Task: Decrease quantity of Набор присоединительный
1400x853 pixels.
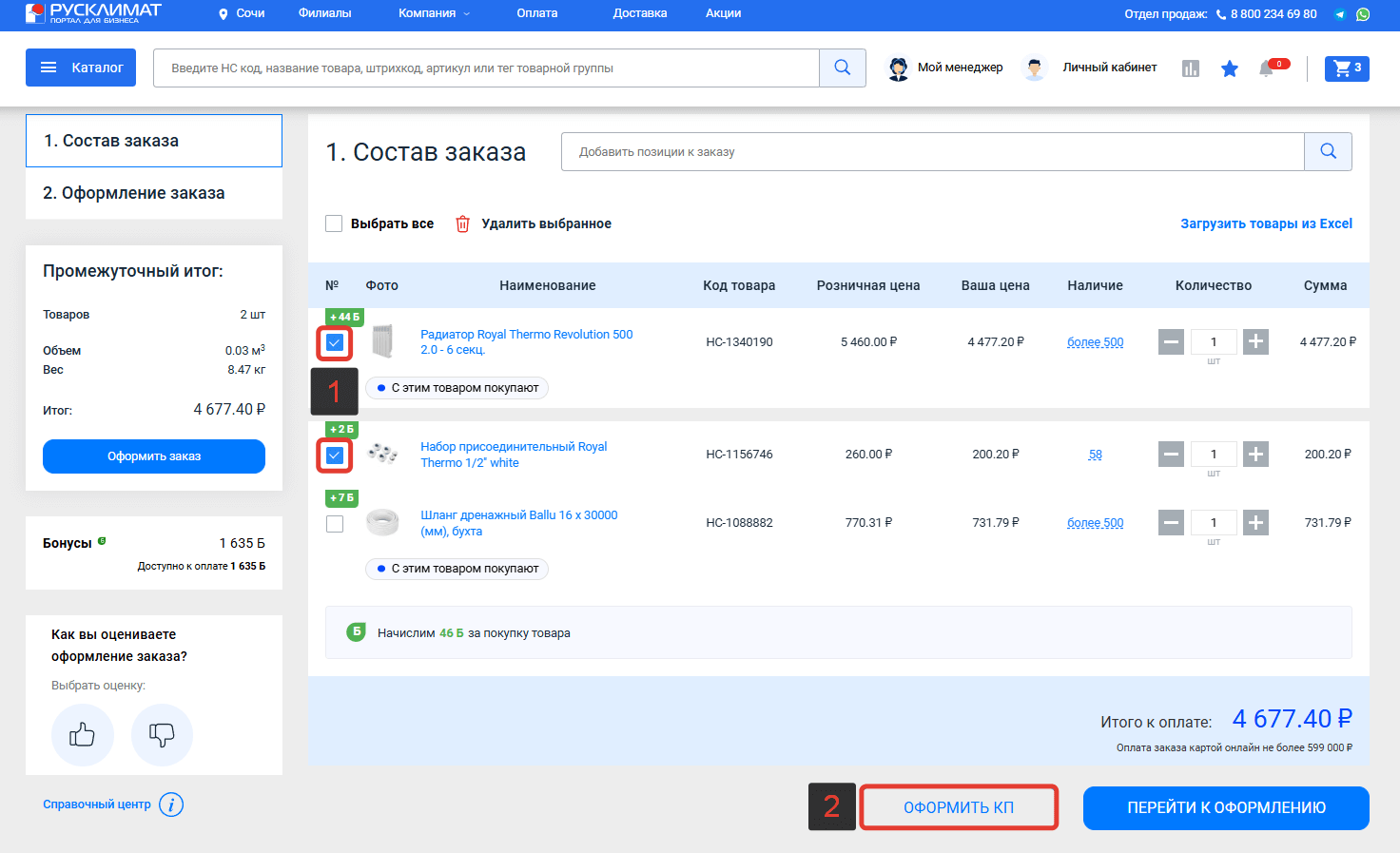Action: (x=1172, y=454)
